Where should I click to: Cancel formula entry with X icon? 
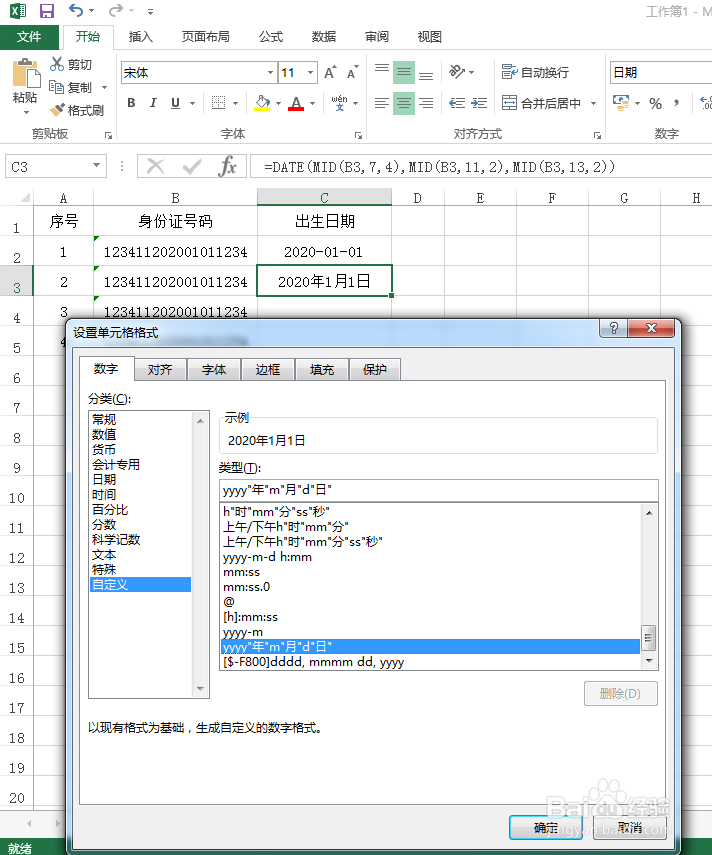coord(156,166)
